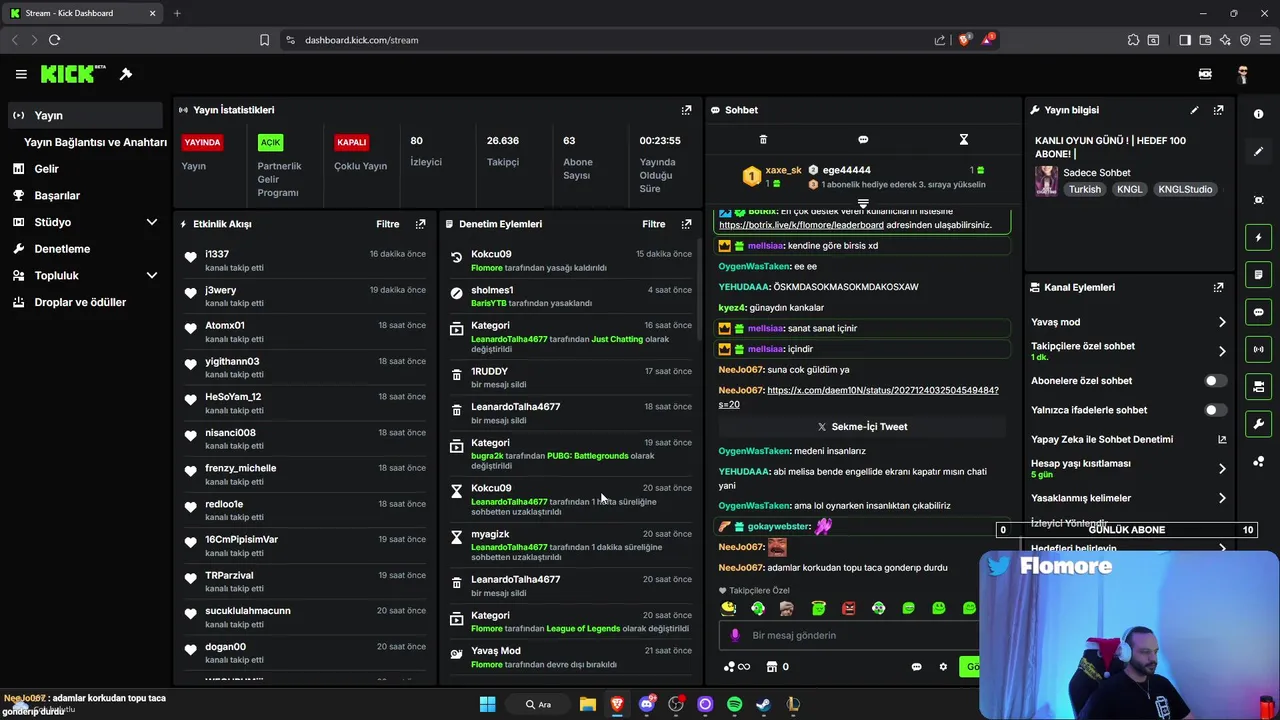Open the hamburger menu next to Kick logo
Screen dimensions: 1280x720
point(21,74)
